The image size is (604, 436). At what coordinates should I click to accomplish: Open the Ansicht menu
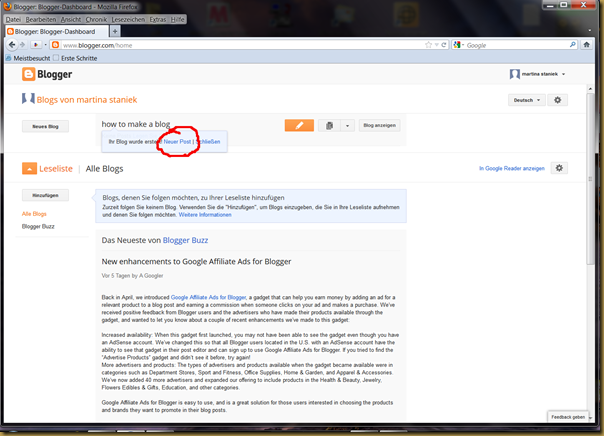click(x=71, y=19)
